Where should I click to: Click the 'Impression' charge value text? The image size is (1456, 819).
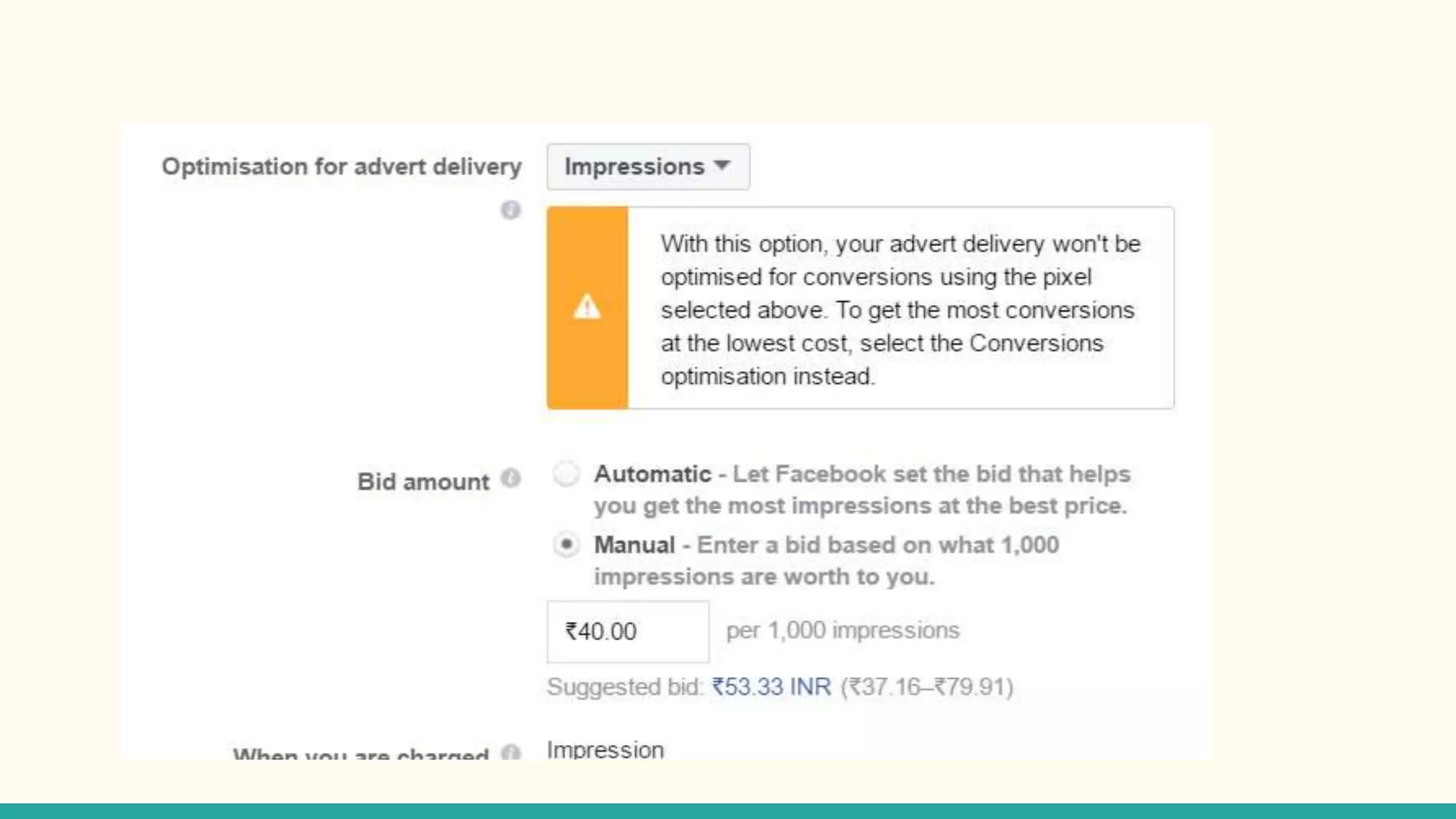click(x=605, y=750)
